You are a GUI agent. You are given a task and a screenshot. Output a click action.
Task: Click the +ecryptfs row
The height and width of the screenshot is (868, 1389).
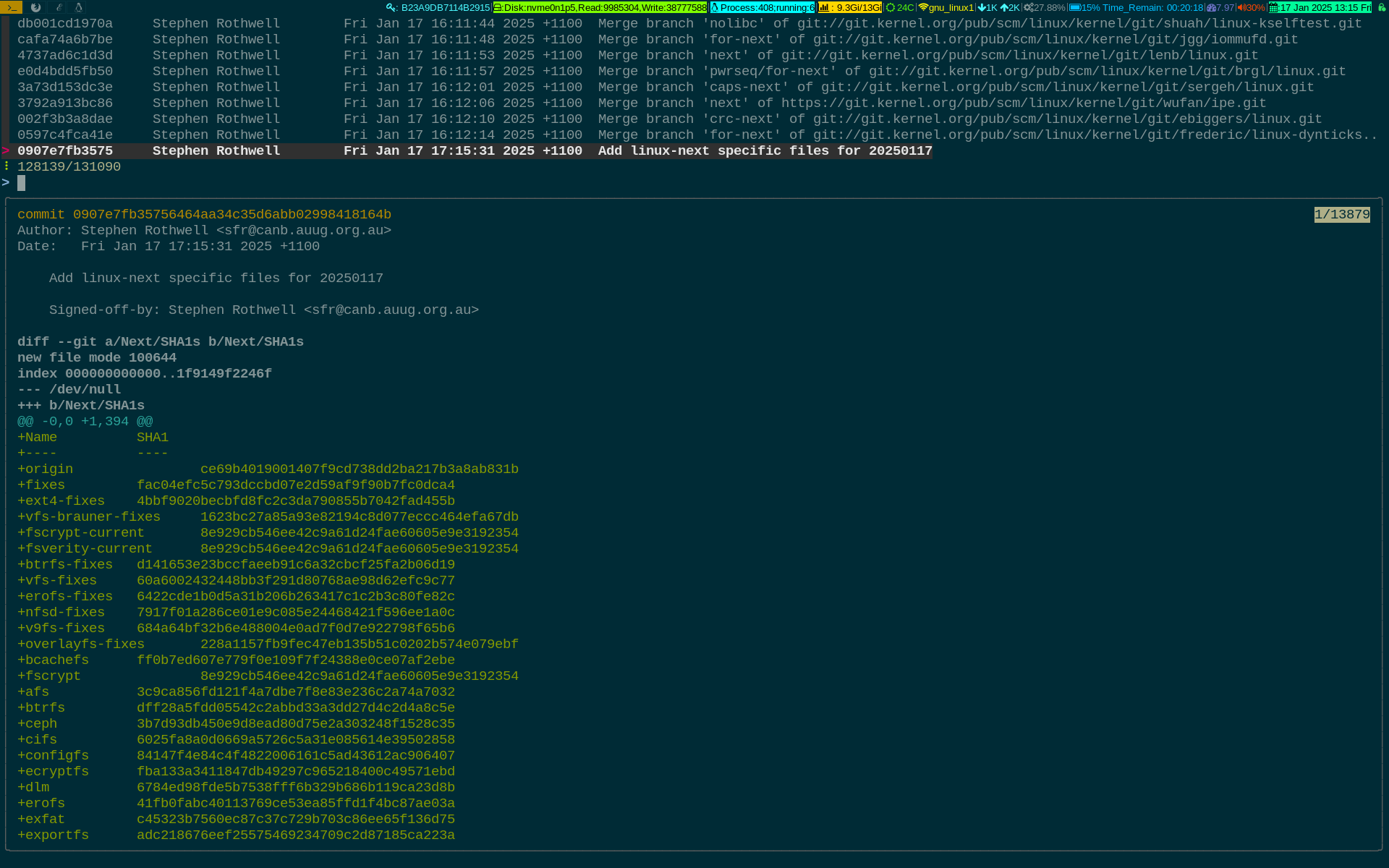click(x=236, y=771)
